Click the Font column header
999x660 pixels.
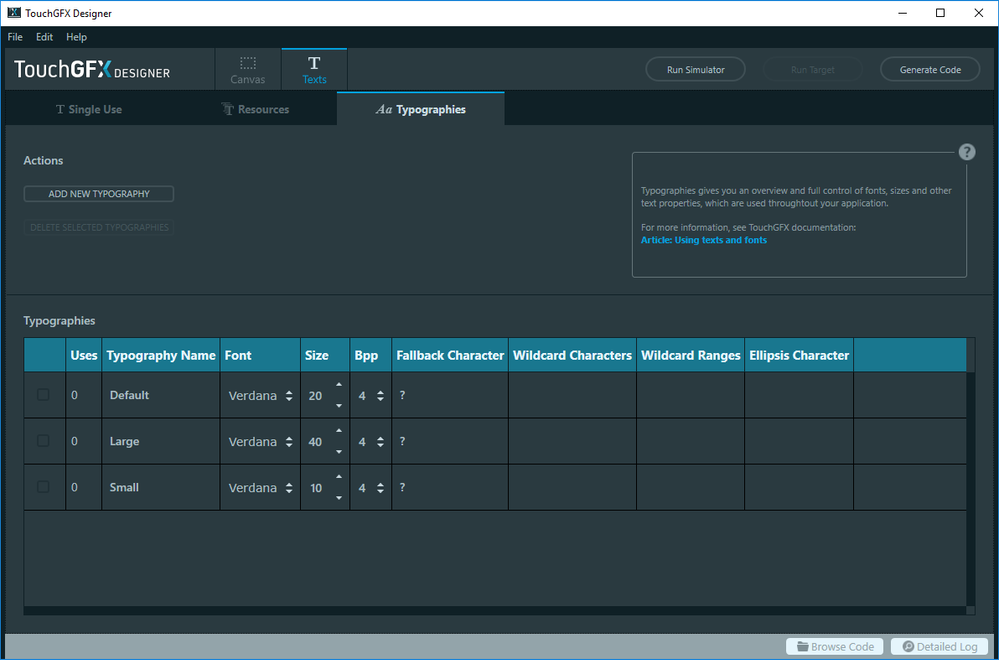tap(260, 355)
